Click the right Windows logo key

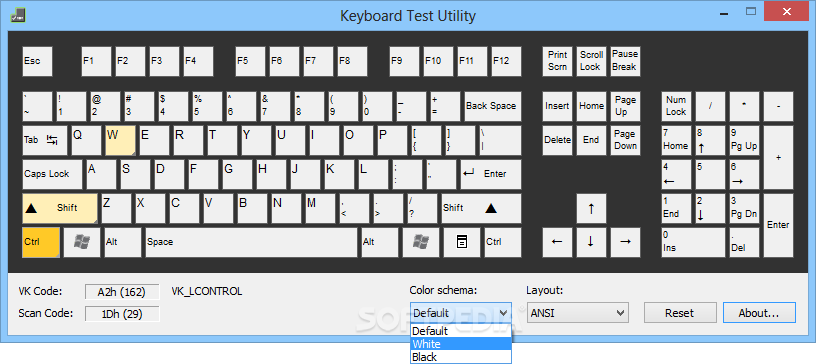(x=420, y=242)
